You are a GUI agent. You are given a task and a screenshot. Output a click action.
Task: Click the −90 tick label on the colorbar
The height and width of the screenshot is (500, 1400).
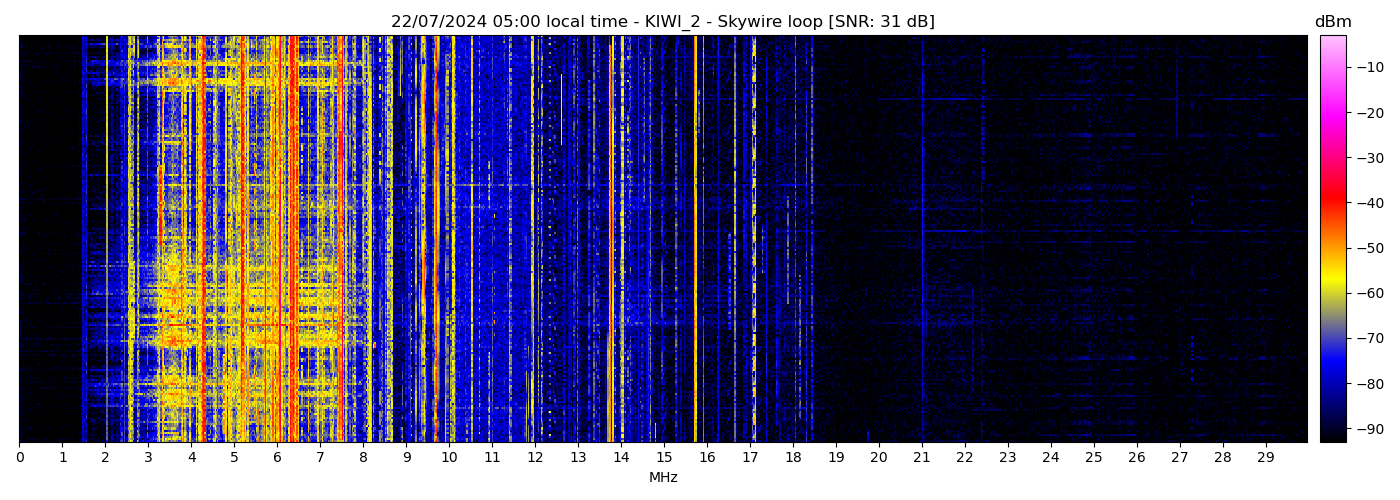(x=1369, y=429)
